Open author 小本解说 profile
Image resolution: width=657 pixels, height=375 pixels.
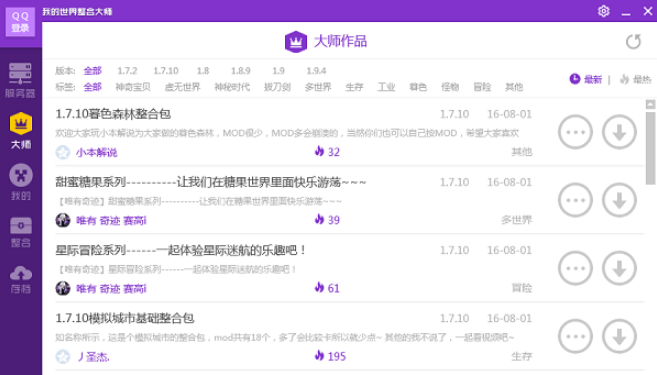click(x=96, y=152)
